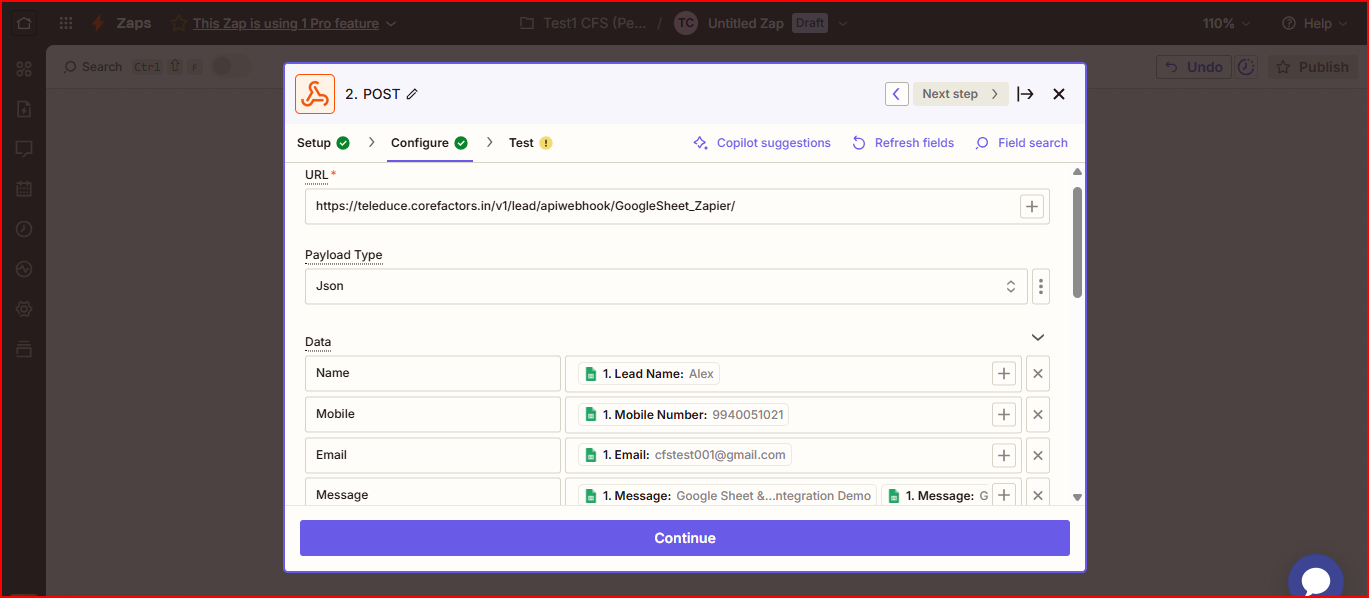The width and height of the screenshot is (1369, 598).
Task: Click the Search box in editor toolbar
Action: point(92,67)
